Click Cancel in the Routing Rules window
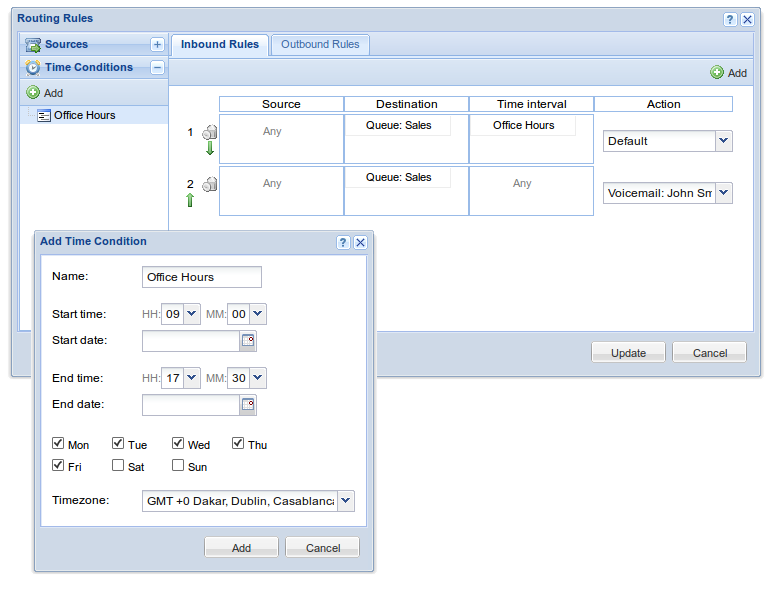This screenshot has height=589, width=772. tap(709, 353)
